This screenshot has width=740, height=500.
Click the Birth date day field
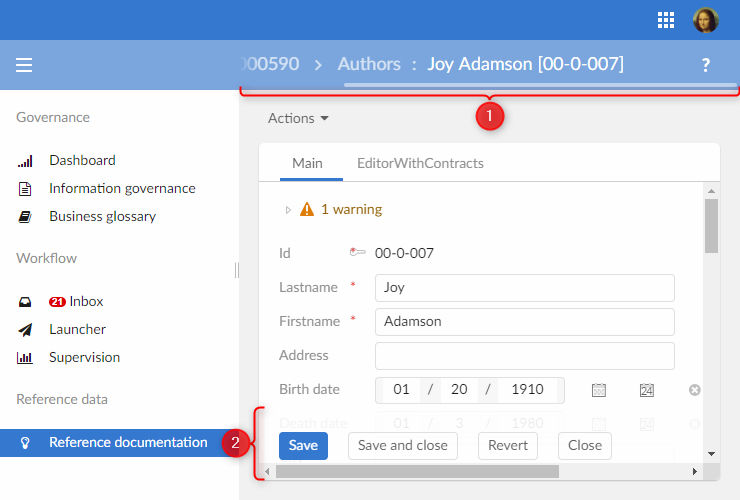click(459, 390)
